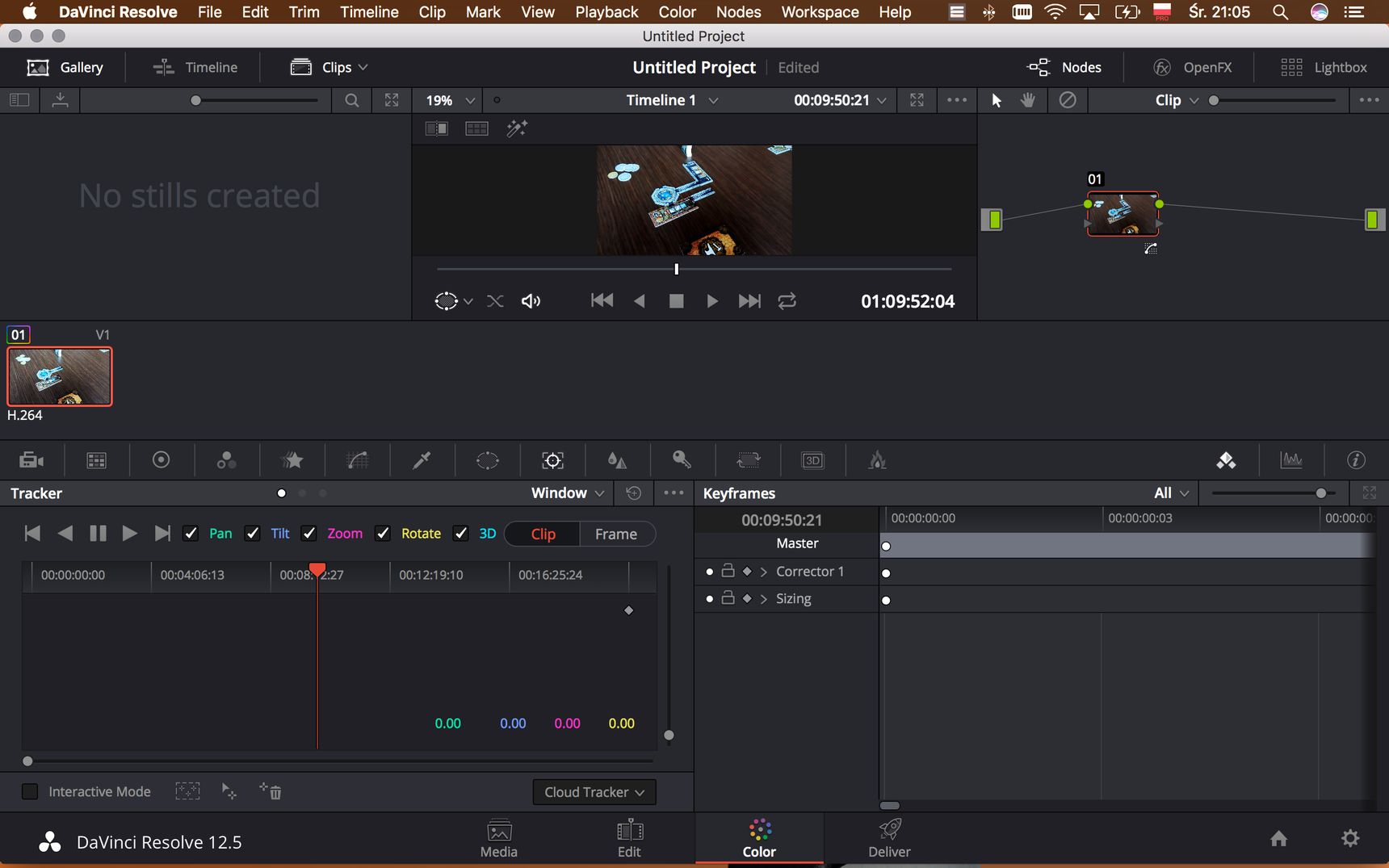Expand the Sizing keyframe track
Image resolution: width=1389 pixels, height=868 pixels.
pyautogui.click(x=764, y=599)
